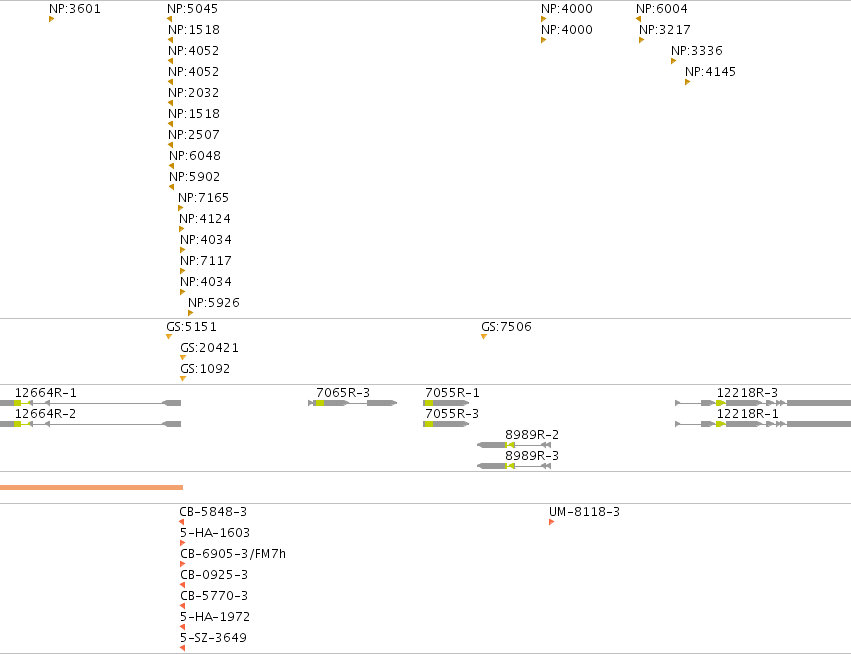
Task: Open the CB-5770-3 entry
Action: pos(214,596)
